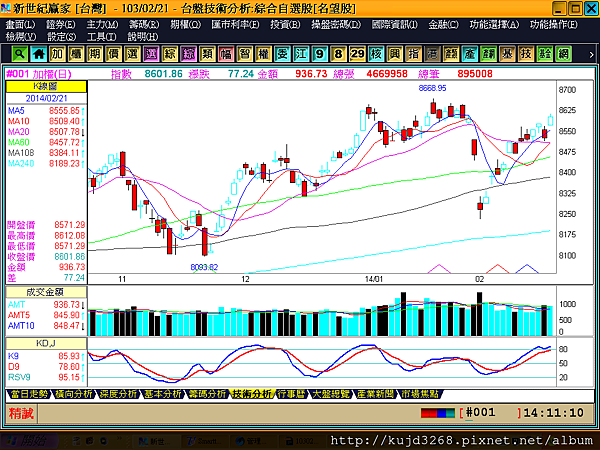Viewport: 600px width, 450px height.
Task: Open the Windows 開始 start button
Action: (29, 441)
